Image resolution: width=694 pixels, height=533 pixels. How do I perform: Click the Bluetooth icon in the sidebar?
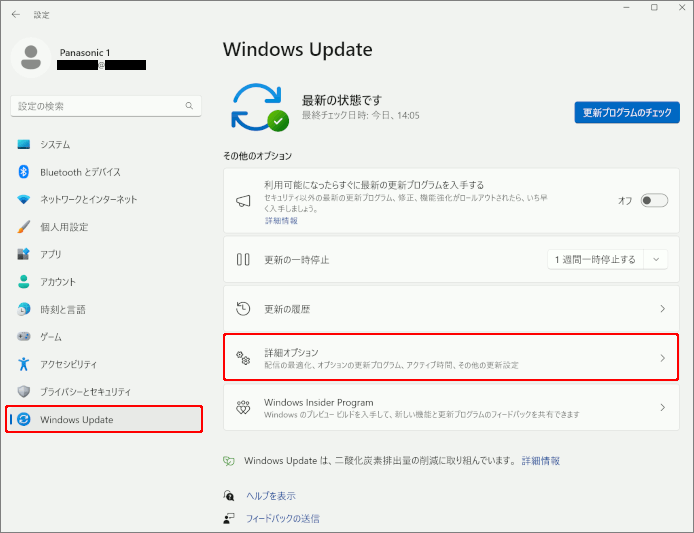[23, 172]
